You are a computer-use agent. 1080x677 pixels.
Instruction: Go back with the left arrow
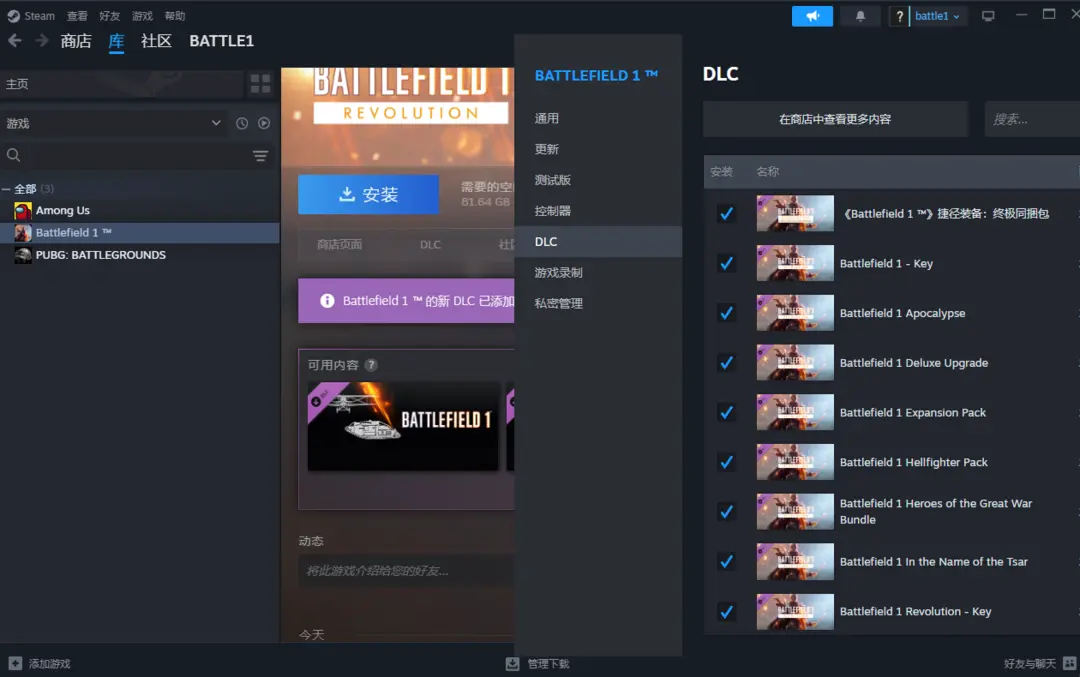click(15, 41)
